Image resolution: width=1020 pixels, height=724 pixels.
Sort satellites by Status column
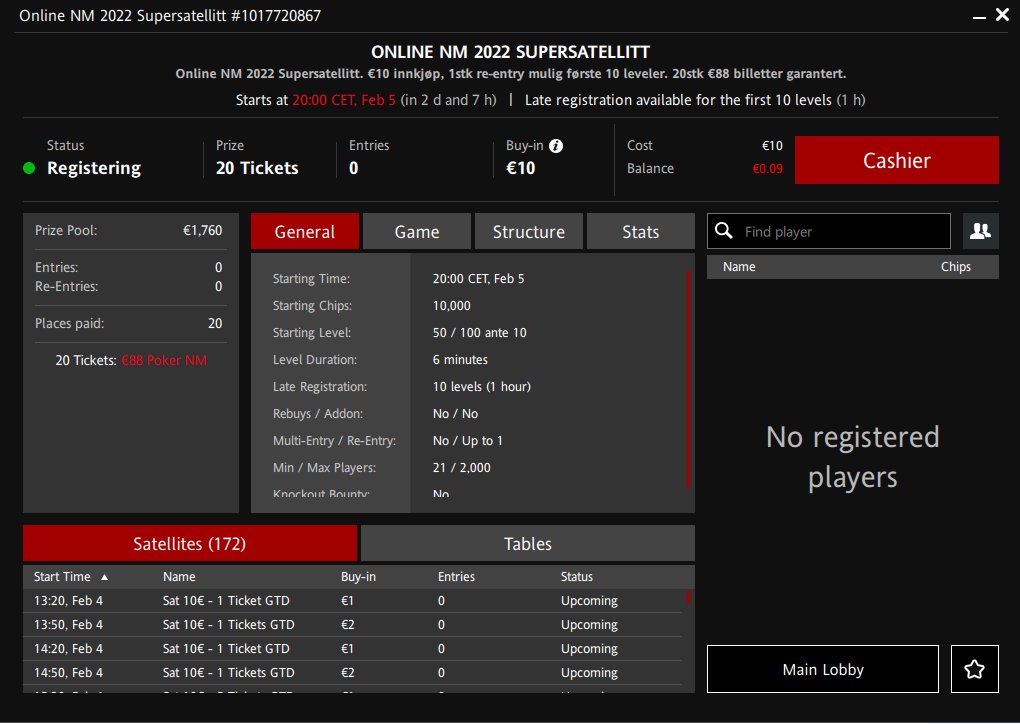pyautogui.click(x=576, y=576)
